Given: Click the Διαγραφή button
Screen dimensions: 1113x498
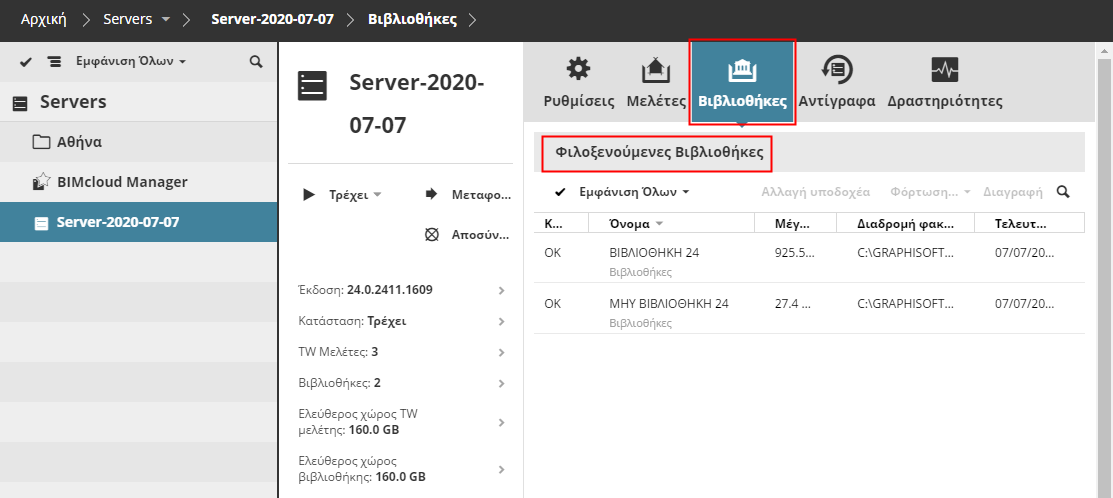Looking at the screenshot, I should [1013, 192].
